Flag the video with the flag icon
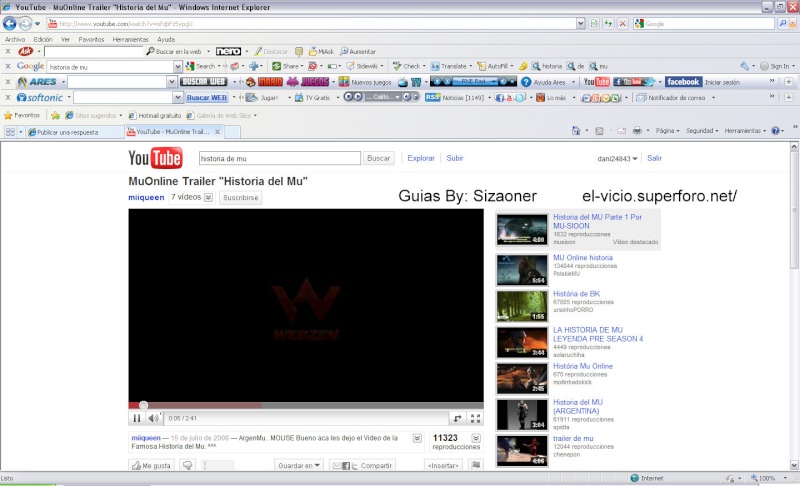Screen dimensions: 800x486 (x=476, y=465)
